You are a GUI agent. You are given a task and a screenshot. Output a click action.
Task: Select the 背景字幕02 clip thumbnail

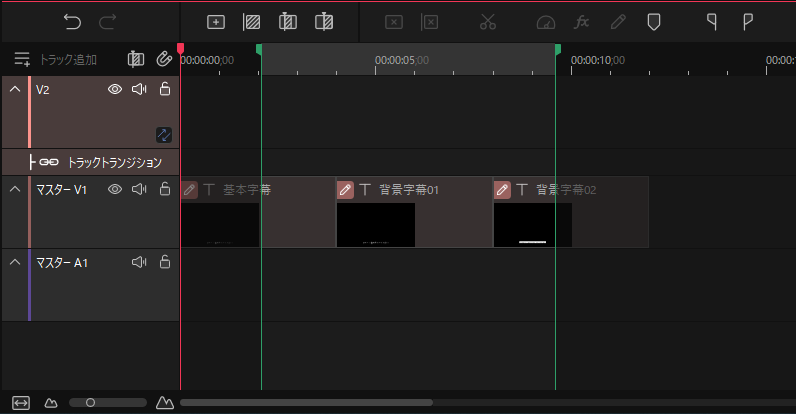(532, 224)
